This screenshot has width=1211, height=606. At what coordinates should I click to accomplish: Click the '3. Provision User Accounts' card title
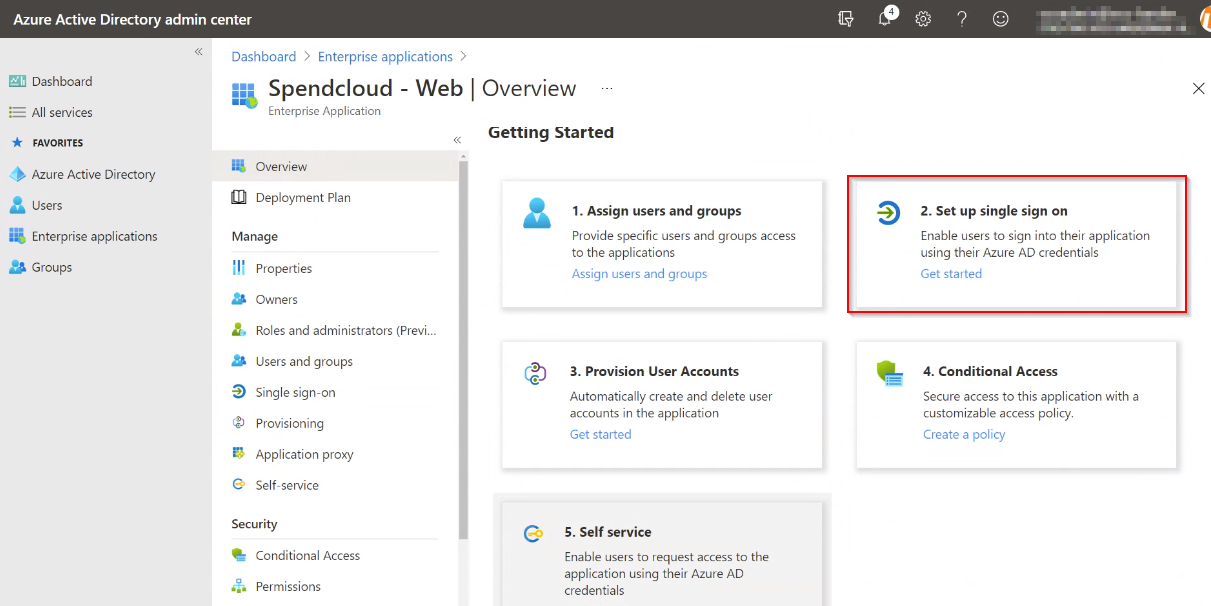[x=654, y=371]
